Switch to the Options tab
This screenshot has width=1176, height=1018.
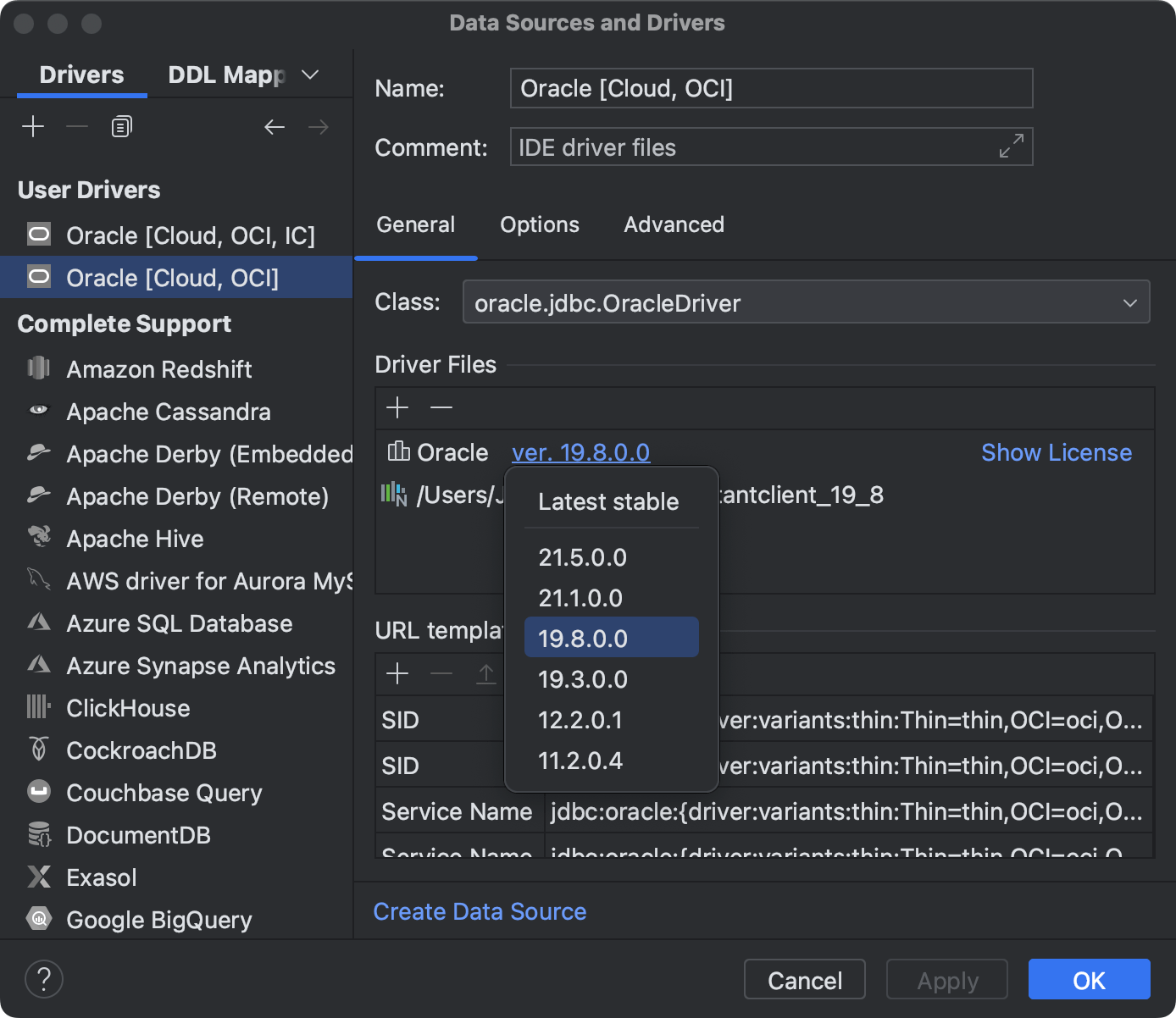(539, 224)
